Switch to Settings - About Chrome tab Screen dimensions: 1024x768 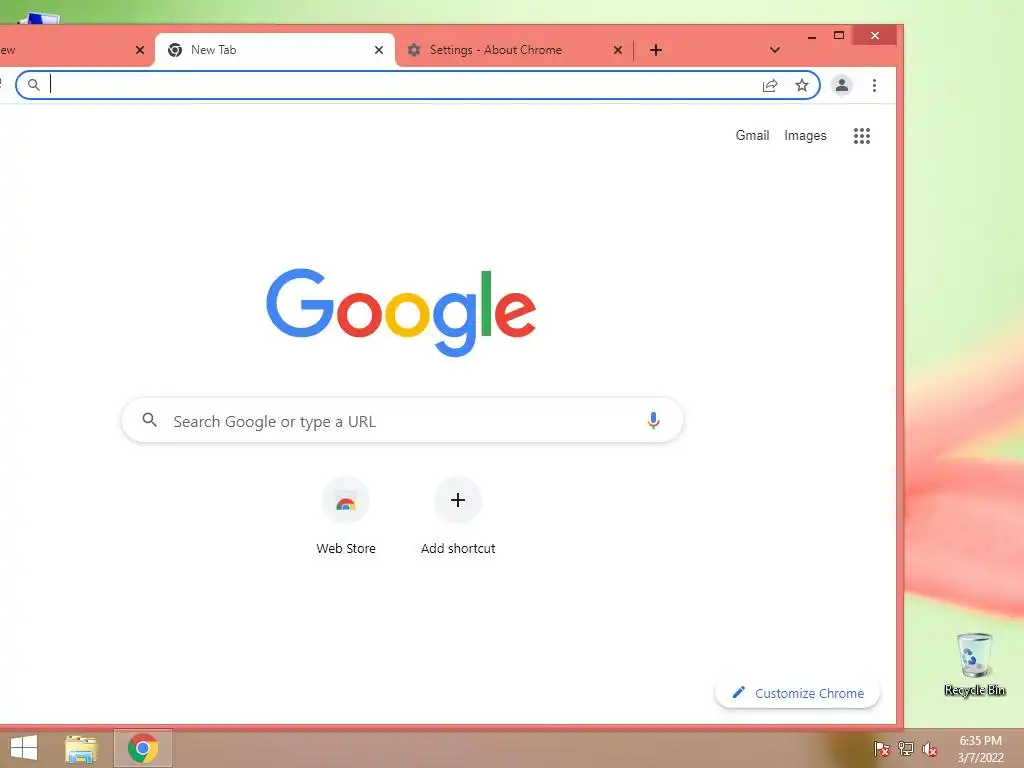[x=514, y=50]
